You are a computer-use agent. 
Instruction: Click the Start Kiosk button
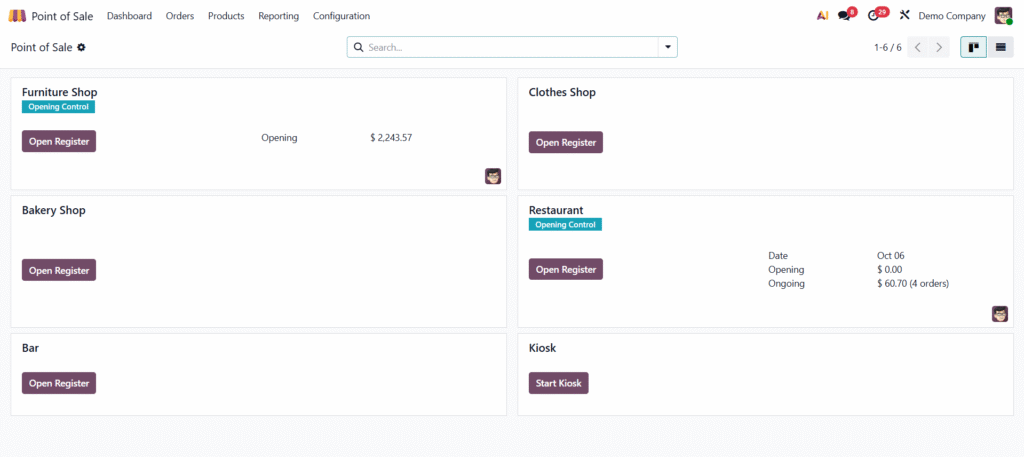[558, 383]
